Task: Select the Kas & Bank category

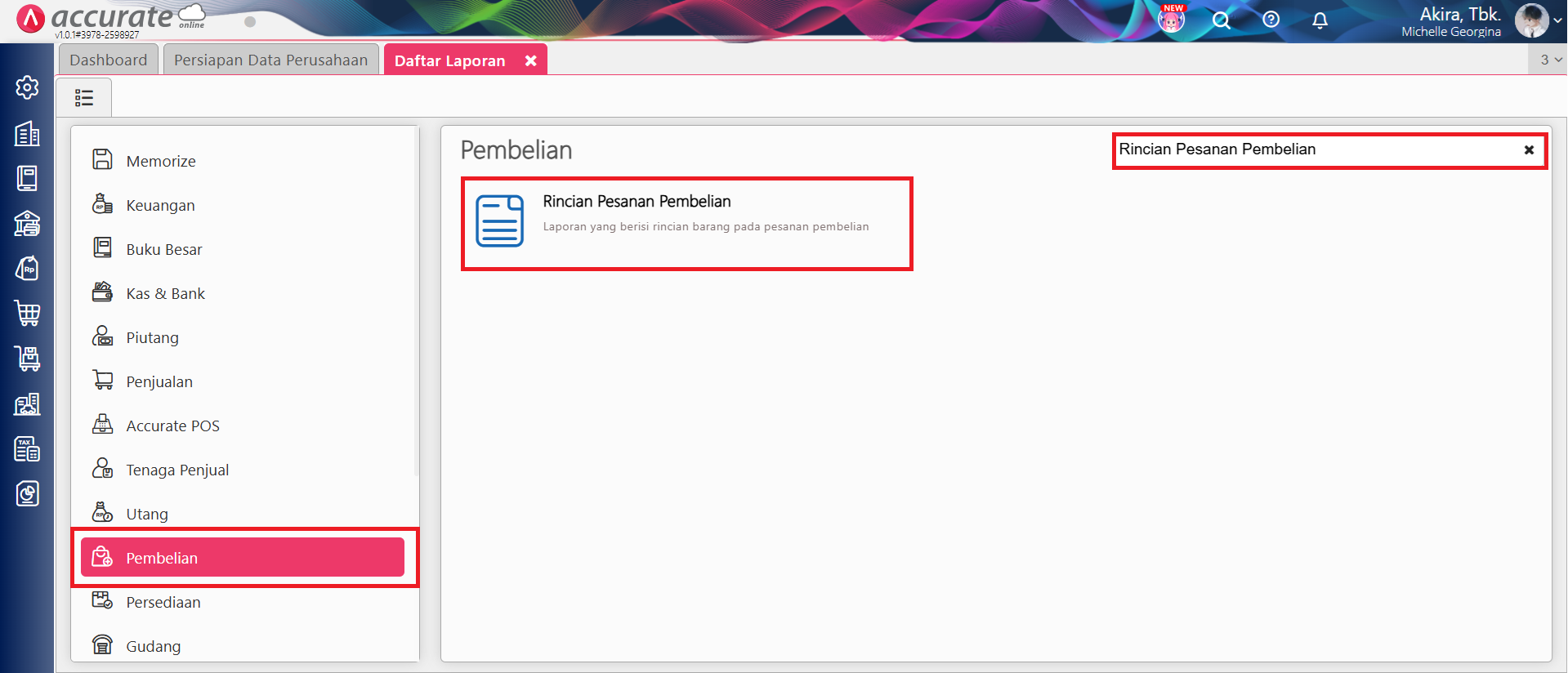Action: click(165, 293)
